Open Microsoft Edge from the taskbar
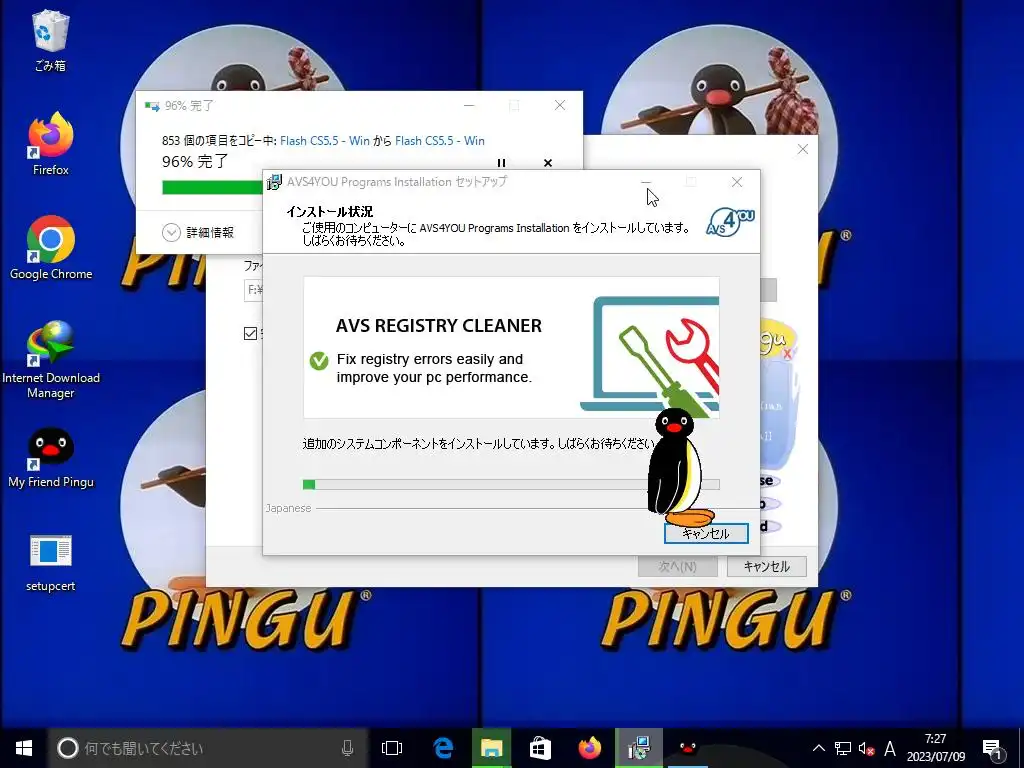This screenshot has height=768, width=1024. 443,748
